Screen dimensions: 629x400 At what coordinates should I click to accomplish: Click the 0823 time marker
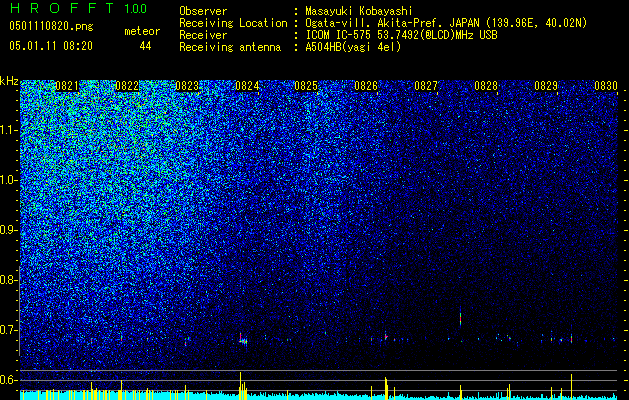click(x=187, y=86)
